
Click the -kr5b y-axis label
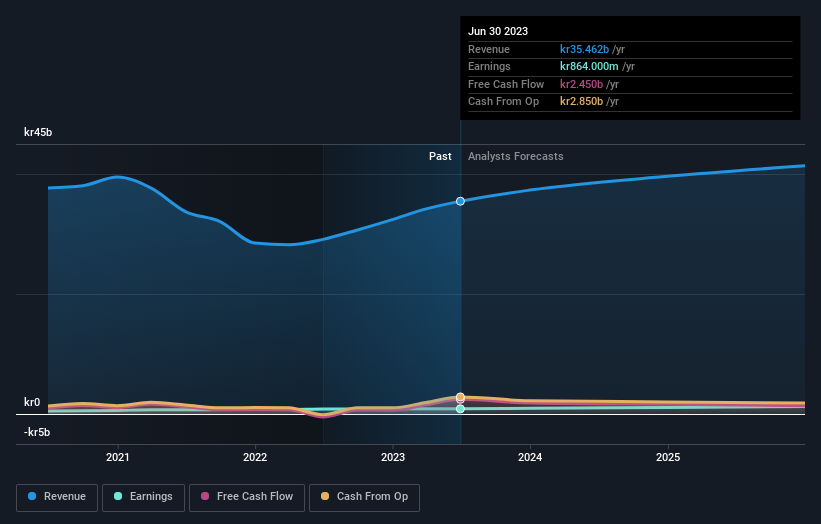(37, 432)
